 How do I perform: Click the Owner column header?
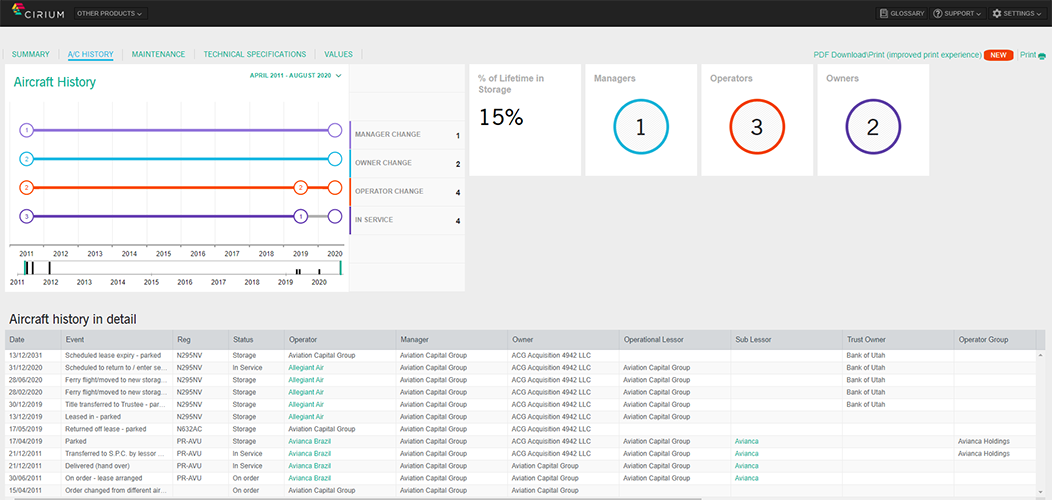pos(563,340)
